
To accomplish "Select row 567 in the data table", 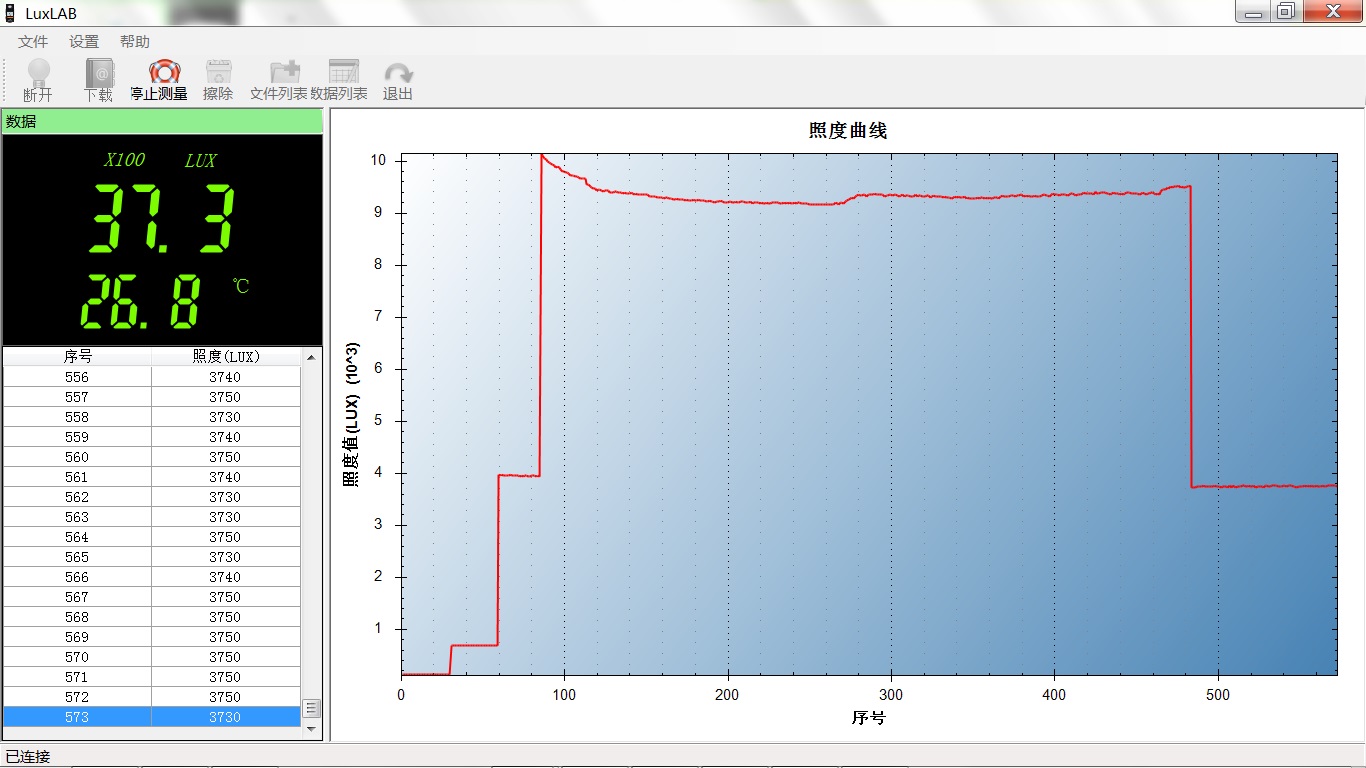I will pyautogui.click(x=152, y=597).
